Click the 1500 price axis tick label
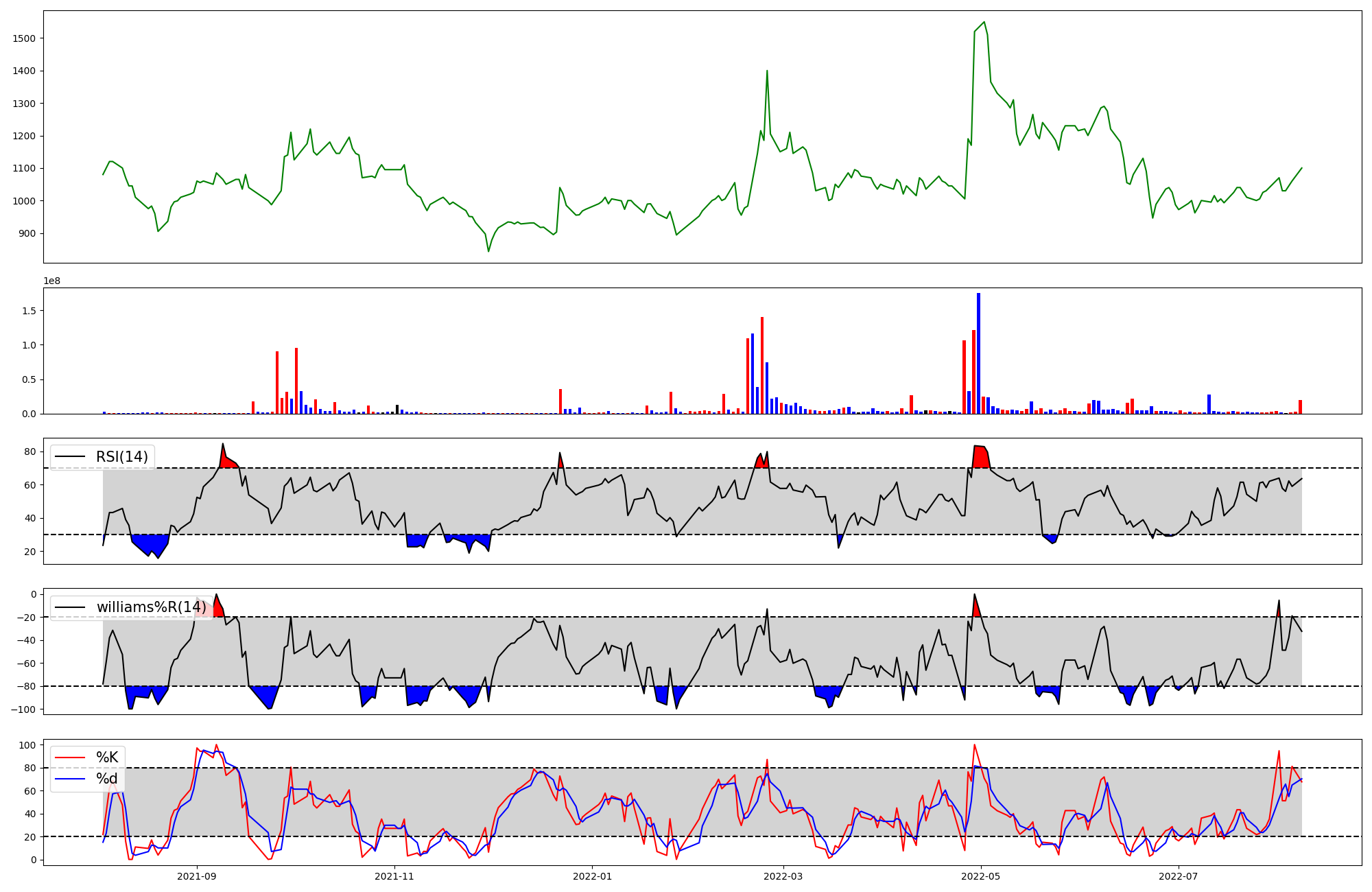 24,38
